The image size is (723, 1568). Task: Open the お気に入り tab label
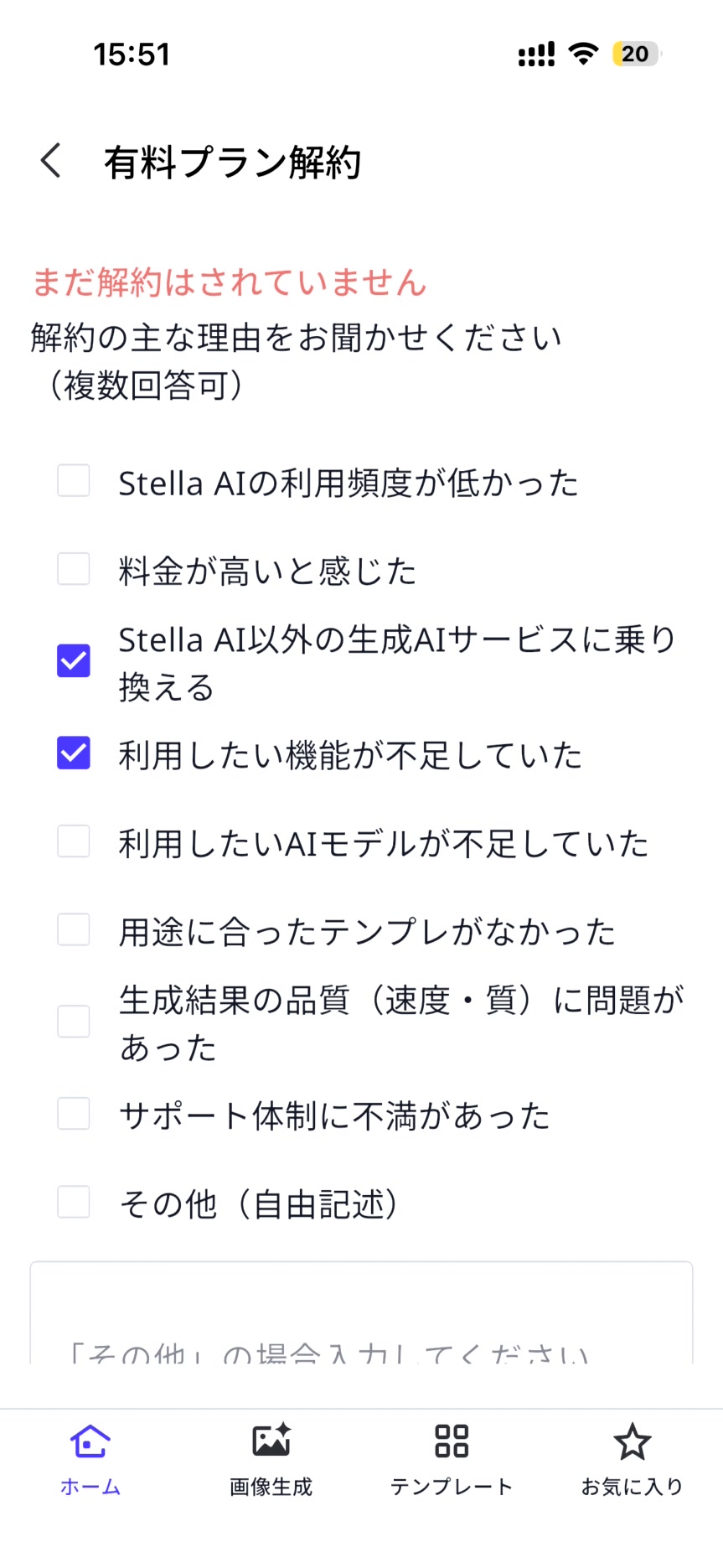point(632,1487)
